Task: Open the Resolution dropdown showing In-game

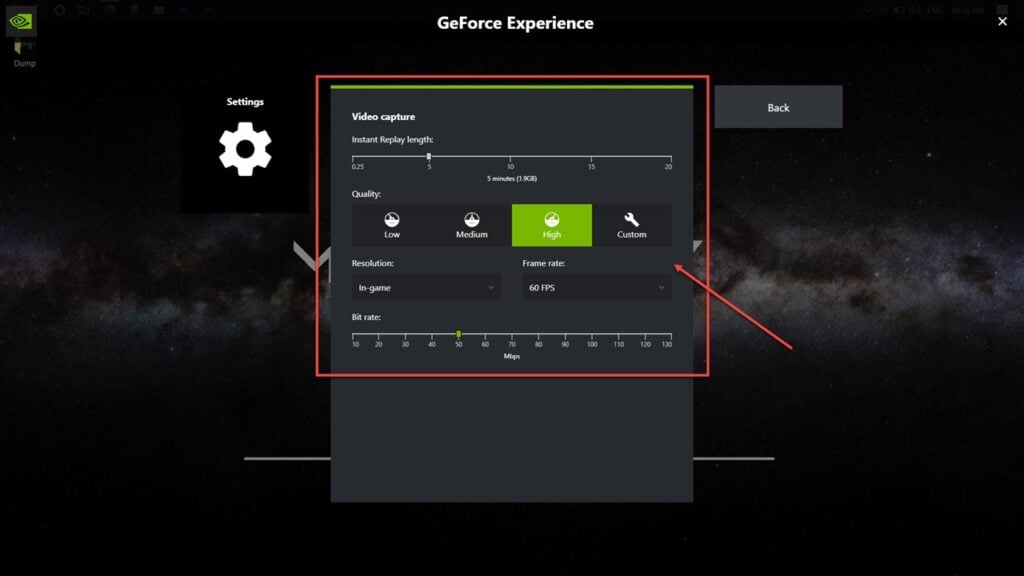Action: coord(426,287)
